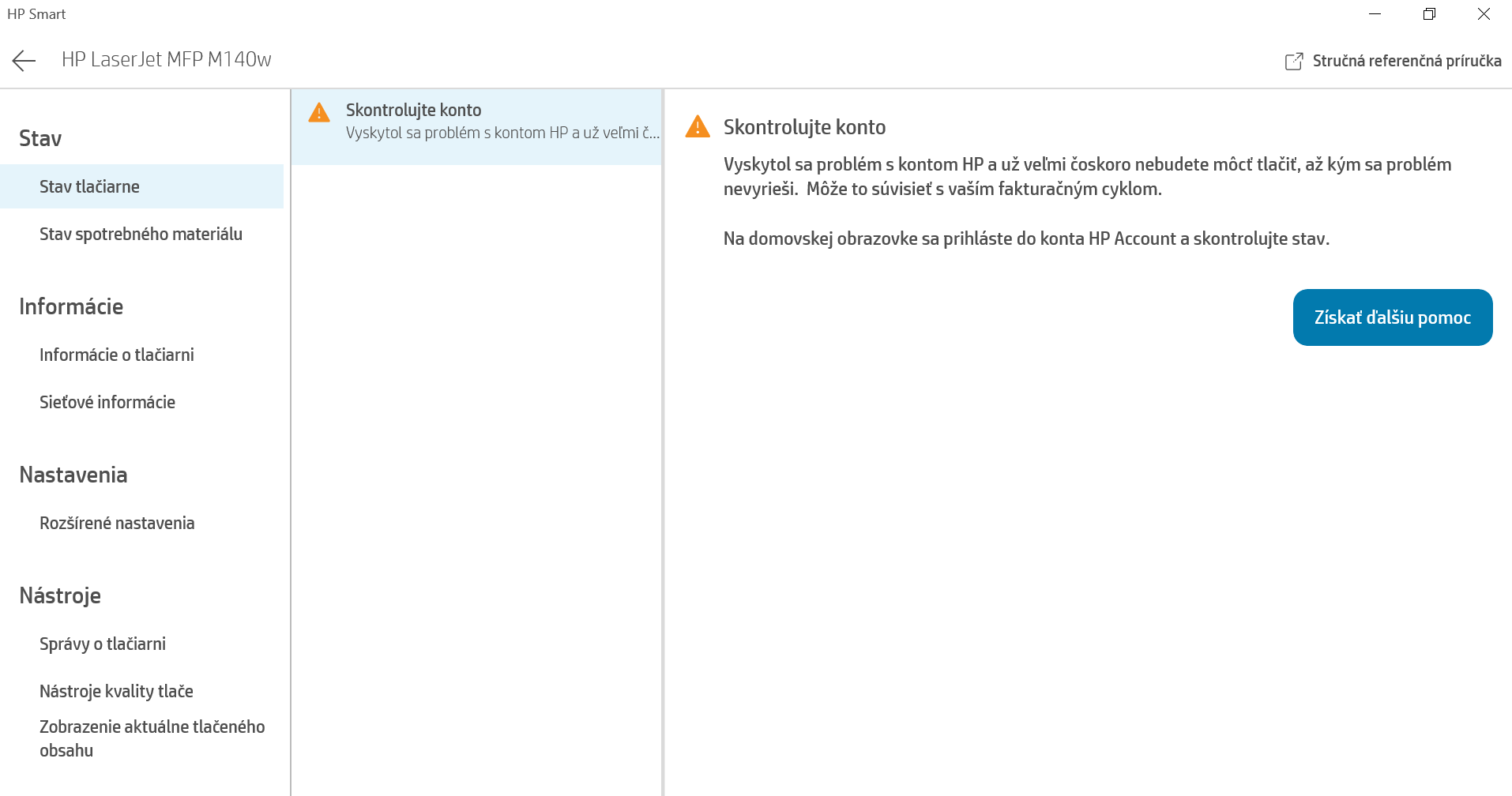The height and width of the screenshot is (796, 1512).
Task: Open Nástroje kvality tlače
Action: (116, 691)
